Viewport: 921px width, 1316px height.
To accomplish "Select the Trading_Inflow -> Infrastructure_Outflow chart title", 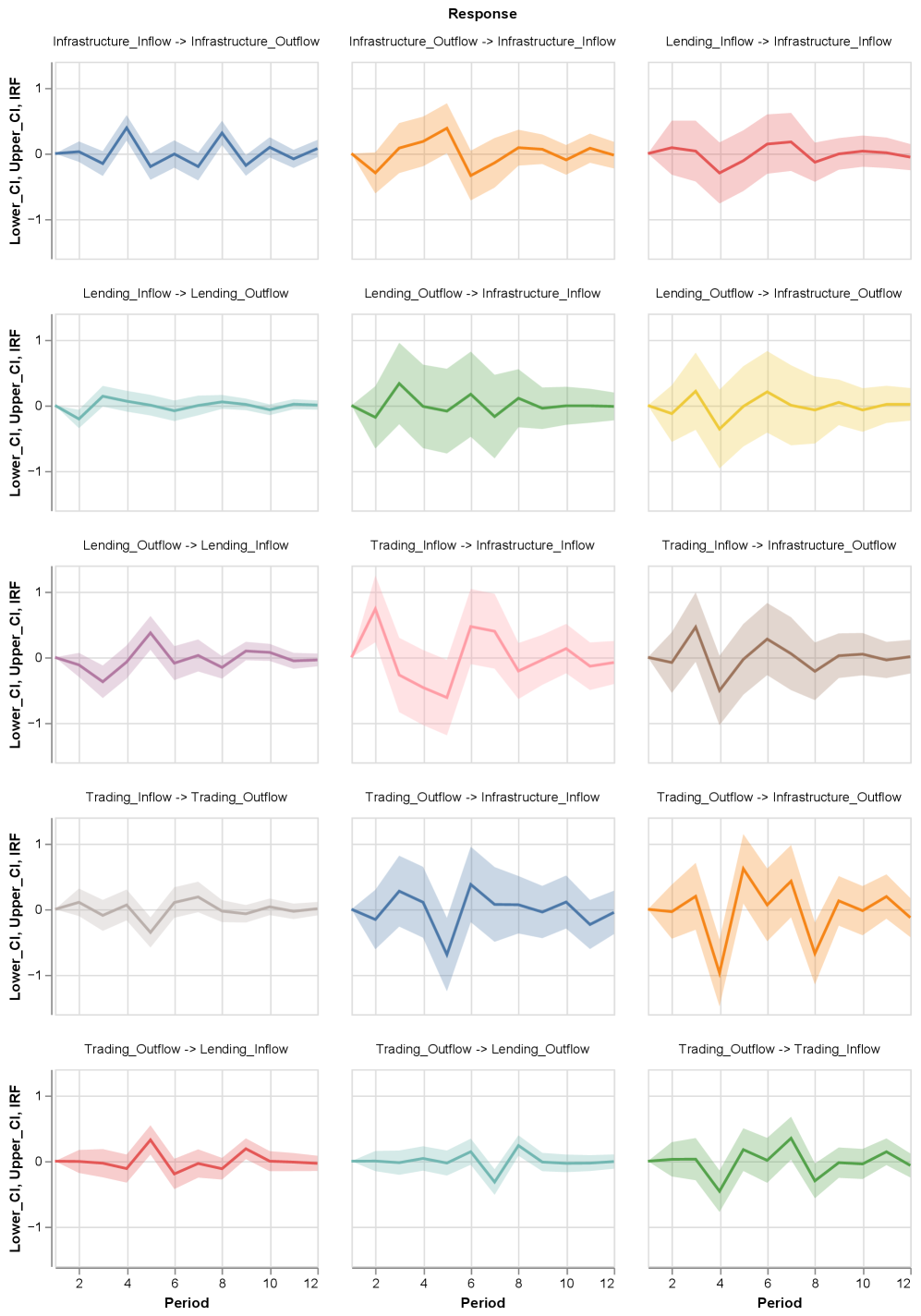I will pyautogui.click(x=779, y=545).
